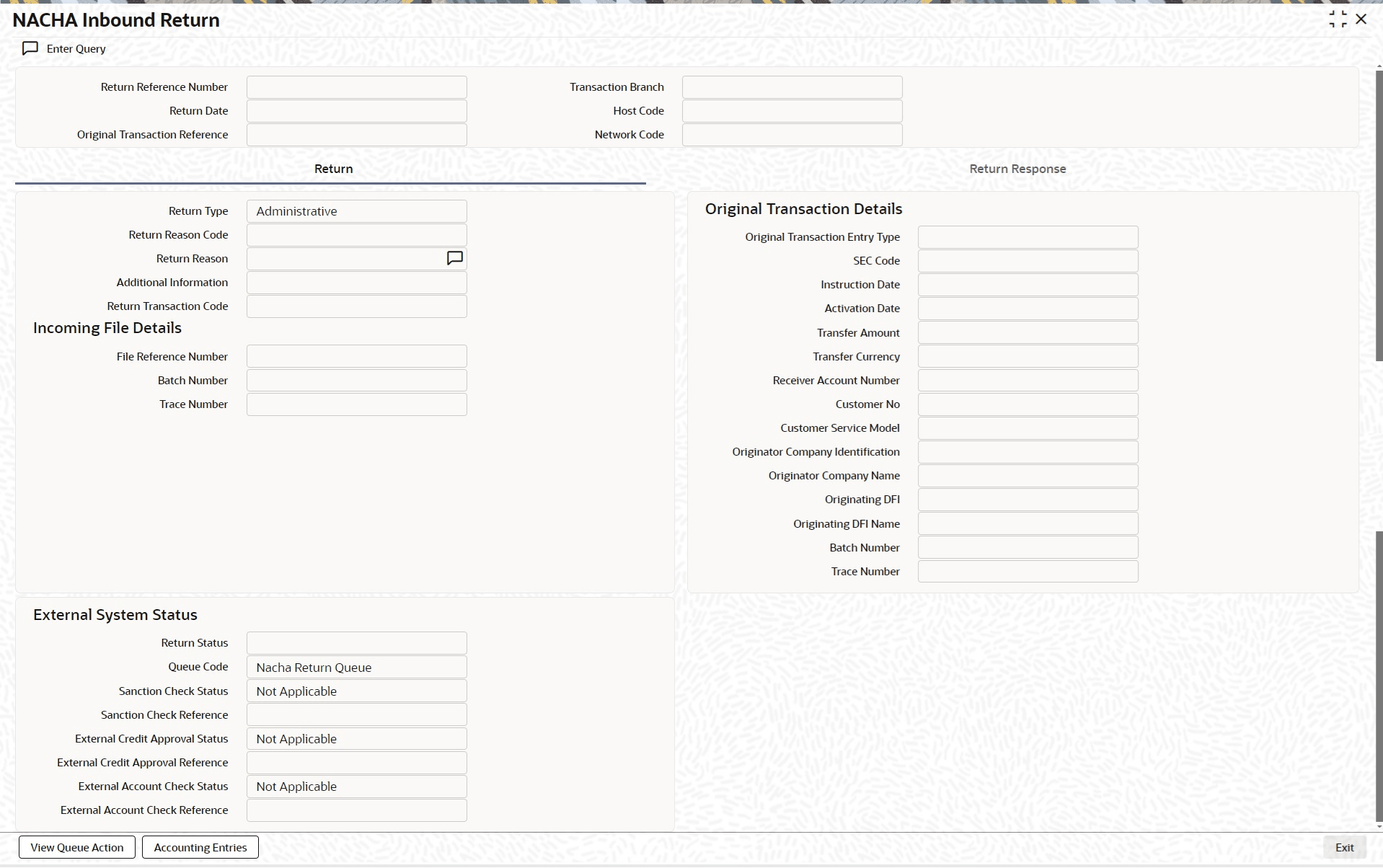Image resolution: width=1383 pixels, height=868 pixels.
Task: Click the Enter Query link text
Action: (x=76, y=48)
